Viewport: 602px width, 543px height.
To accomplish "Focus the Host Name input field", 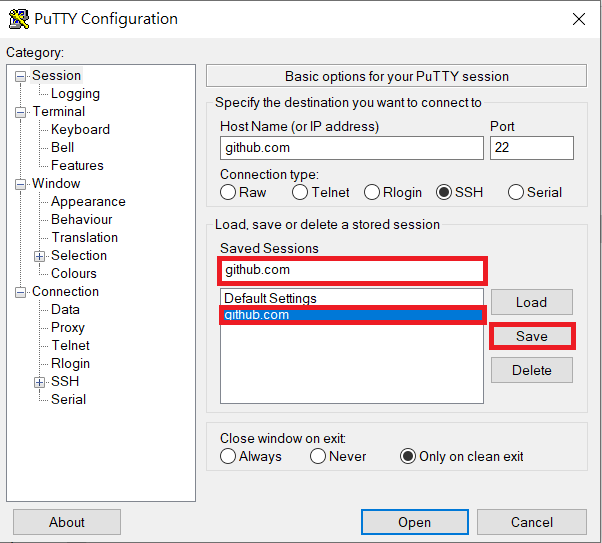I will (352, 148).
